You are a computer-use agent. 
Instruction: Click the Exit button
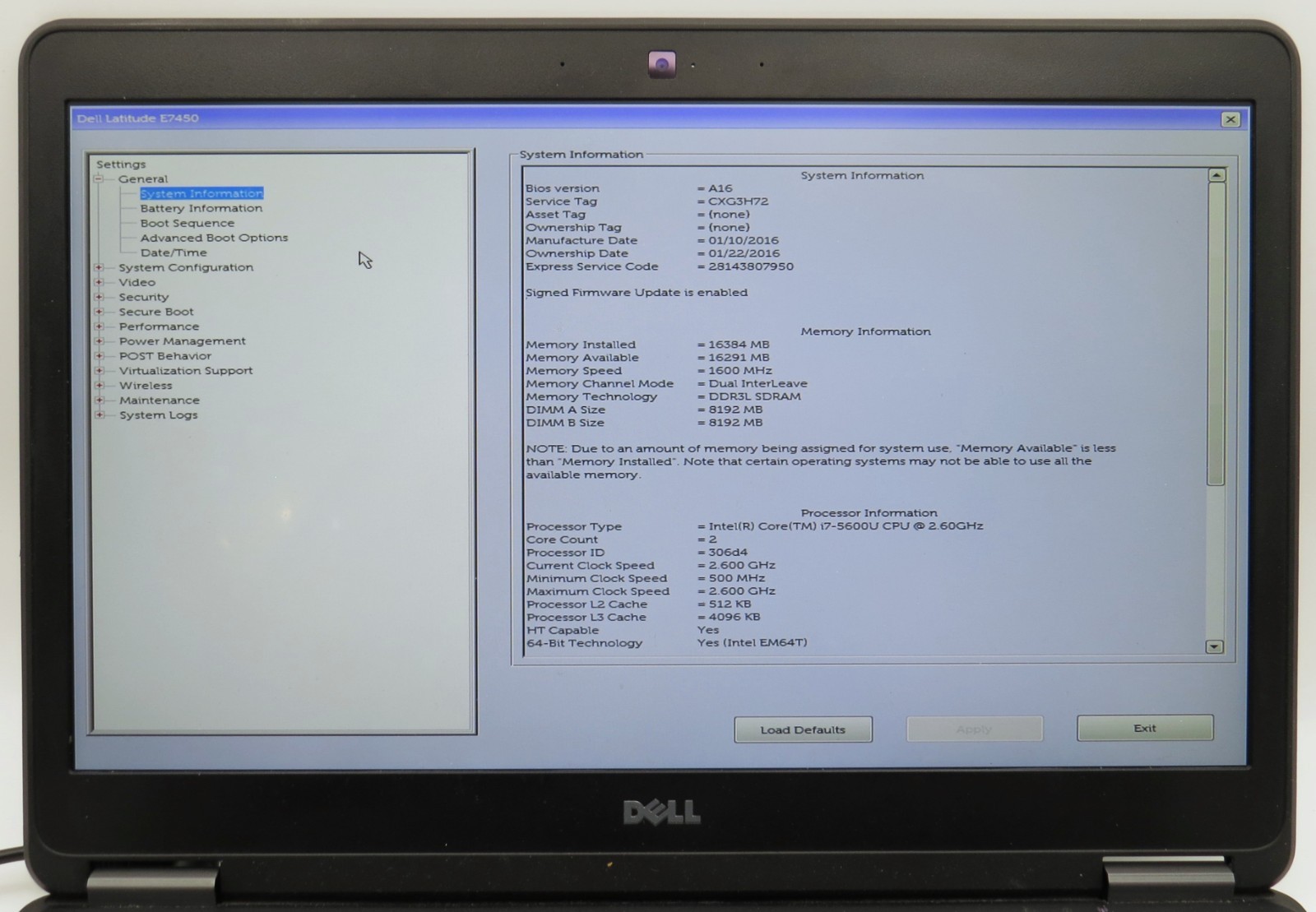pyautogui.click(x=1145, y=728)
